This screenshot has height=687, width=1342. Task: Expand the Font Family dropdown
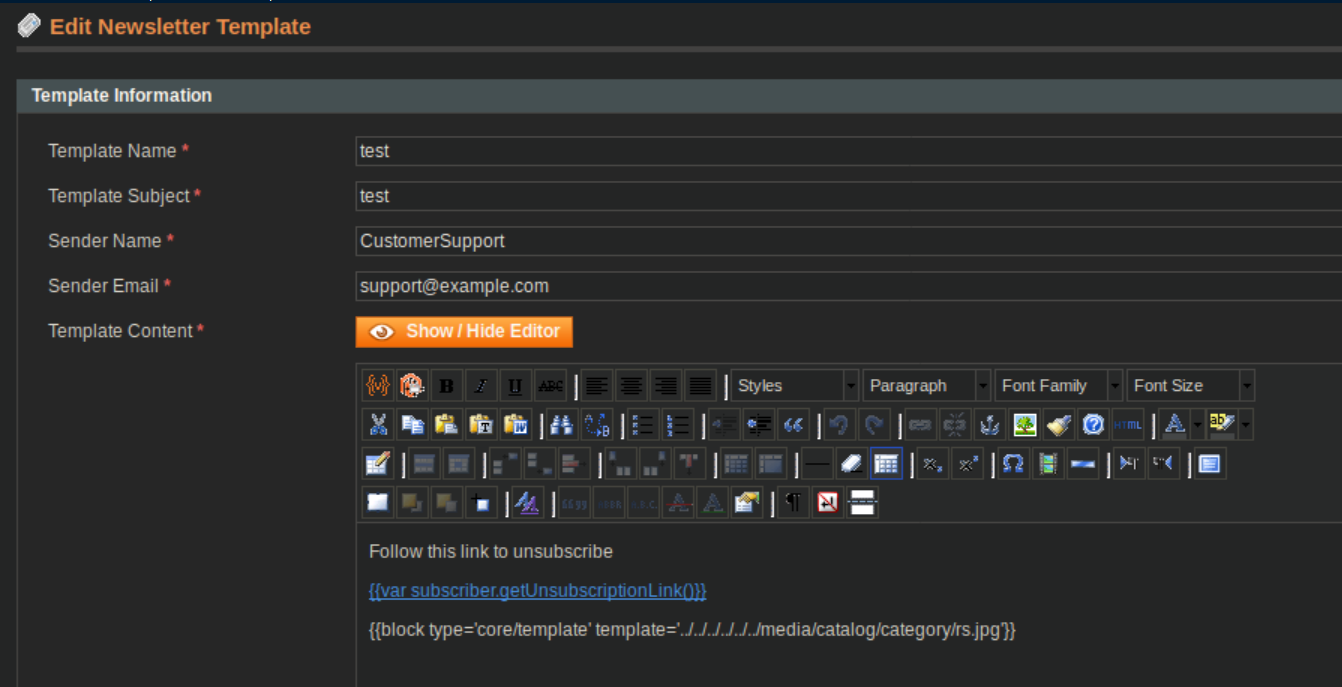[1058, 385]
